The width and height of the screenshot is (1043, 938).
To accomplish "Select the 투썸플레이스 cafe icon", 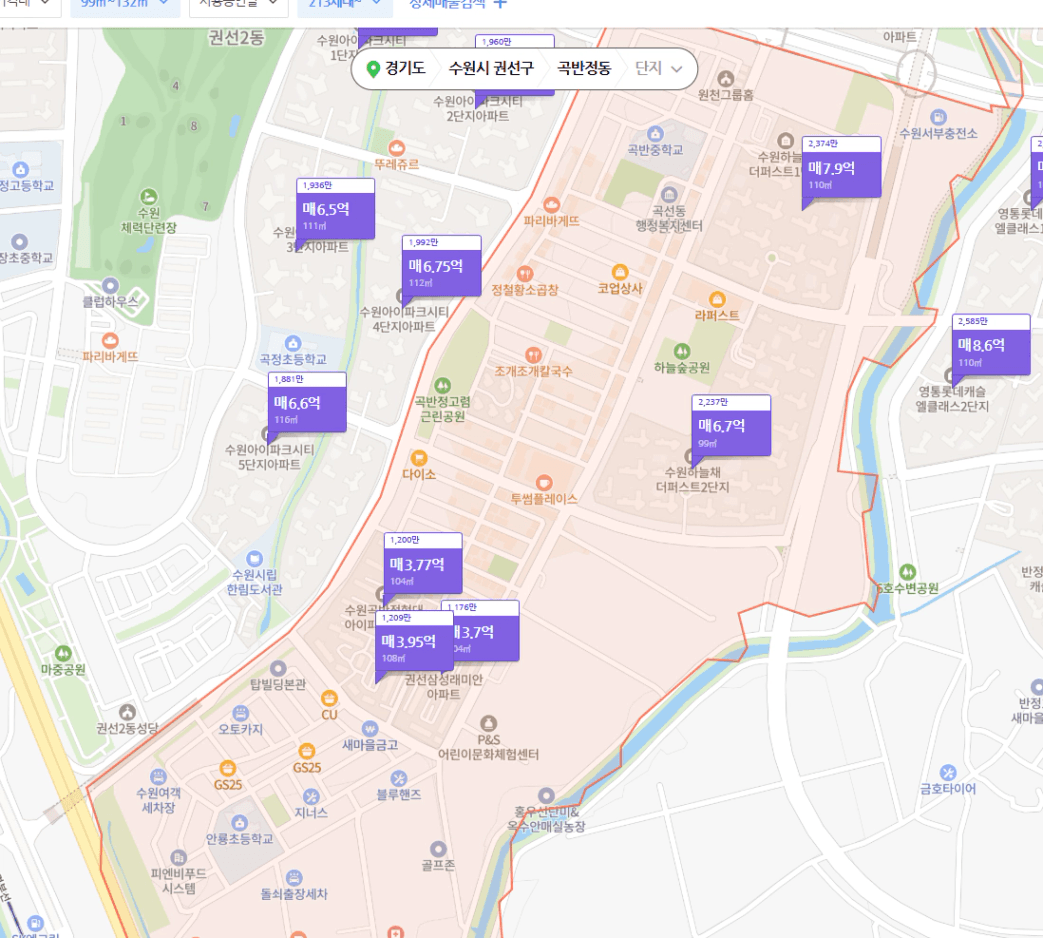I will pos(543,482).
